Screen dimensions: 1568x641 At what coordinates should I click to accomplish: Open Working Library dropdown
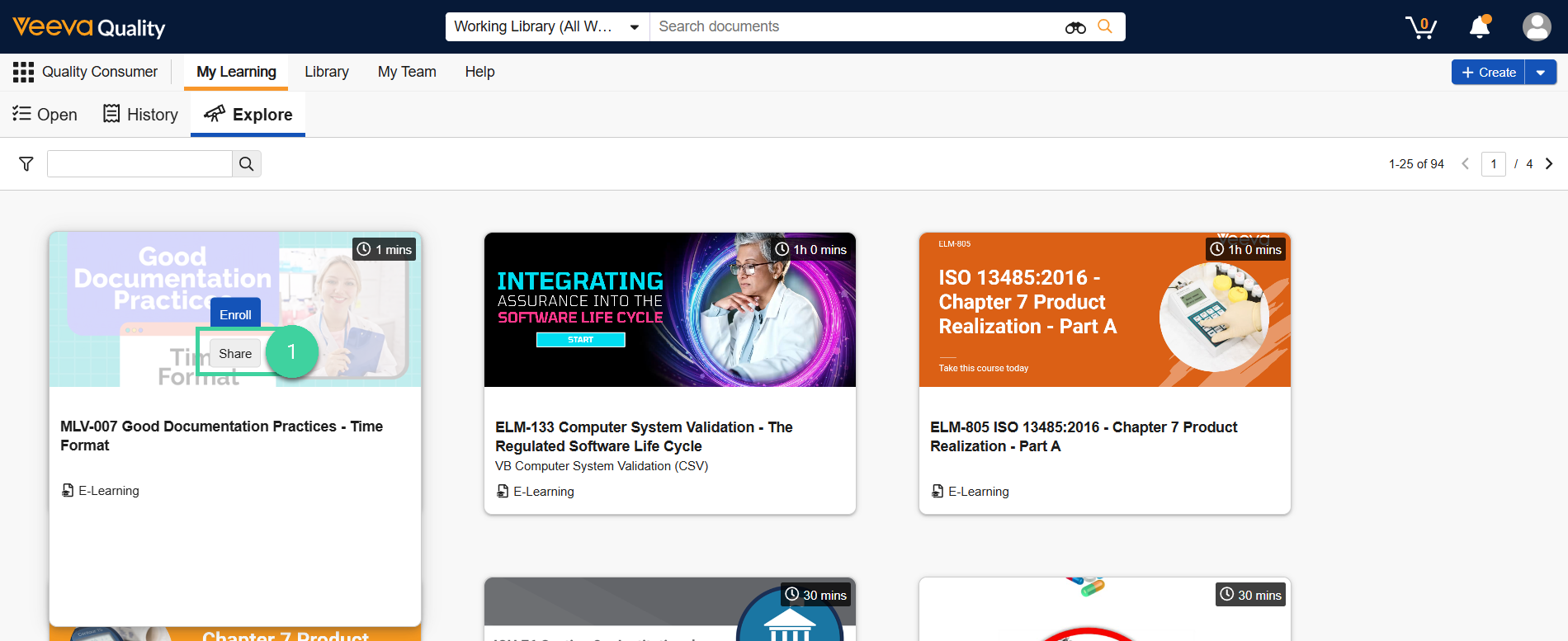pyautogui.click(x=547, y=26)
